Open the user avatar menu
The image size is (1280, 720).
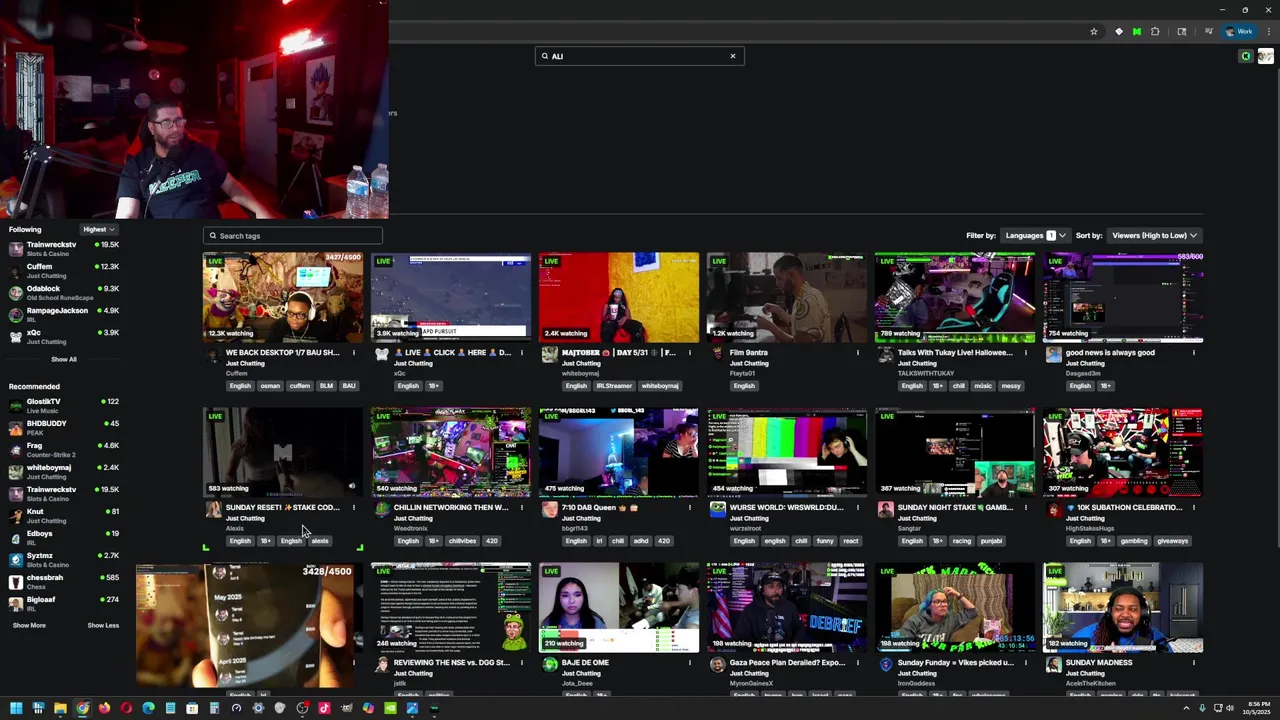(1266, 56)
